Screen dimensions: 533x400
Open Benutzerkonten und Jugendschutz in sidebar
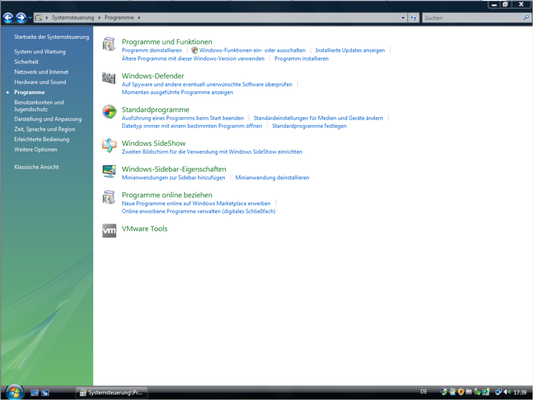[39, 106]
